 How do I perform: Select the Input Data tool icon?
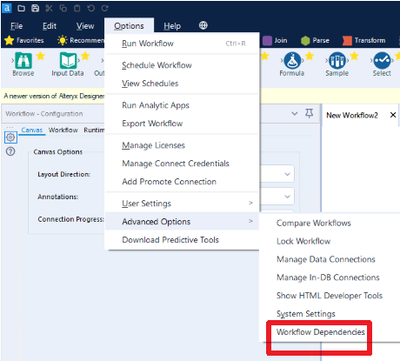coord(68,61)
